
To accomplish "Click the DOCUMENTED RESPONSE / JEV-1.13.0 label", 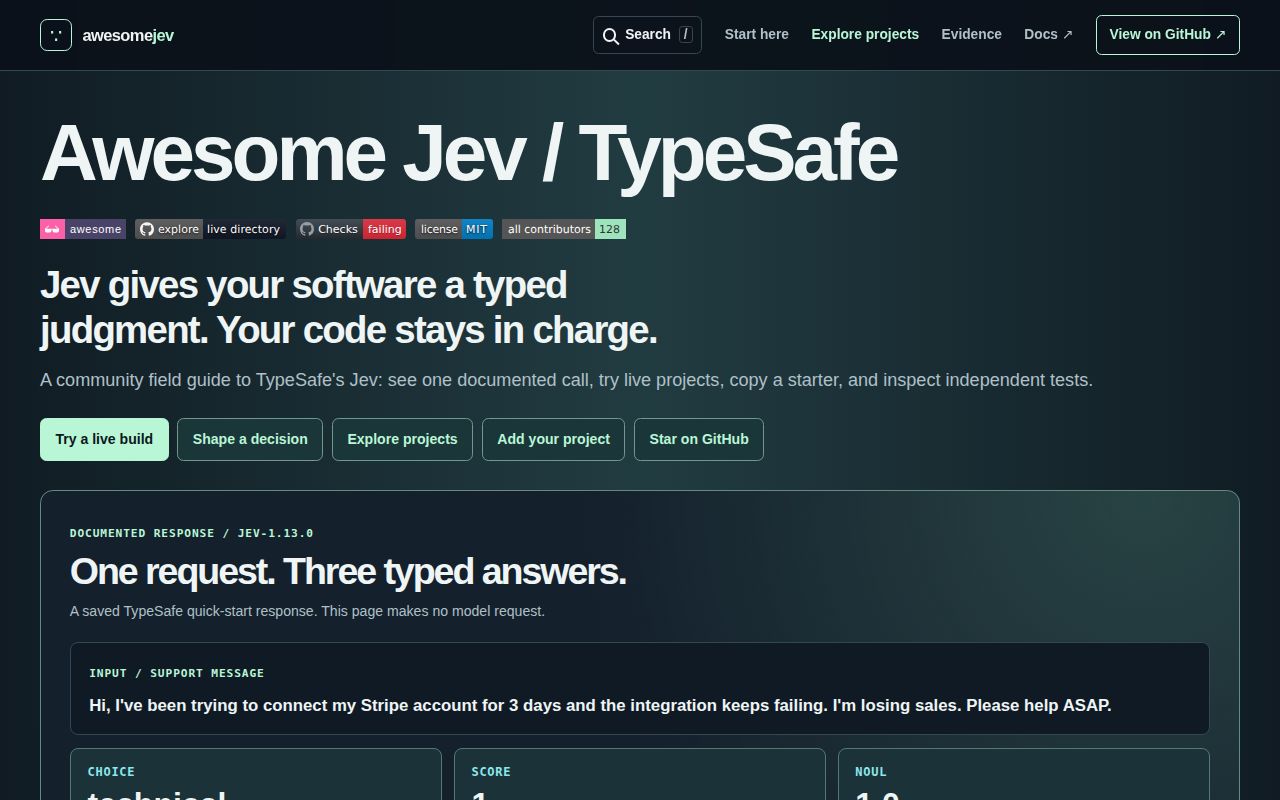I will coord(191,533).
